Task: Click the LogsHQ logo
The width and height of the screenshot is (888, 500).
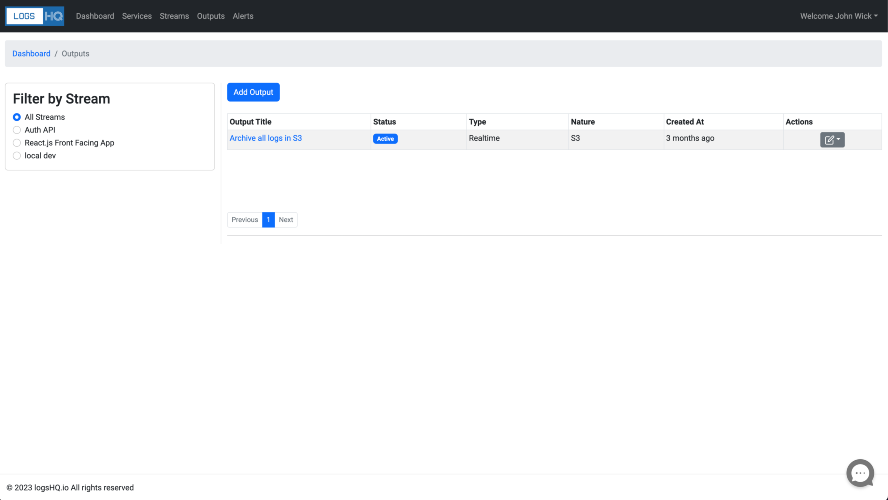Action: pyautogui.click(x=35, y=16)
